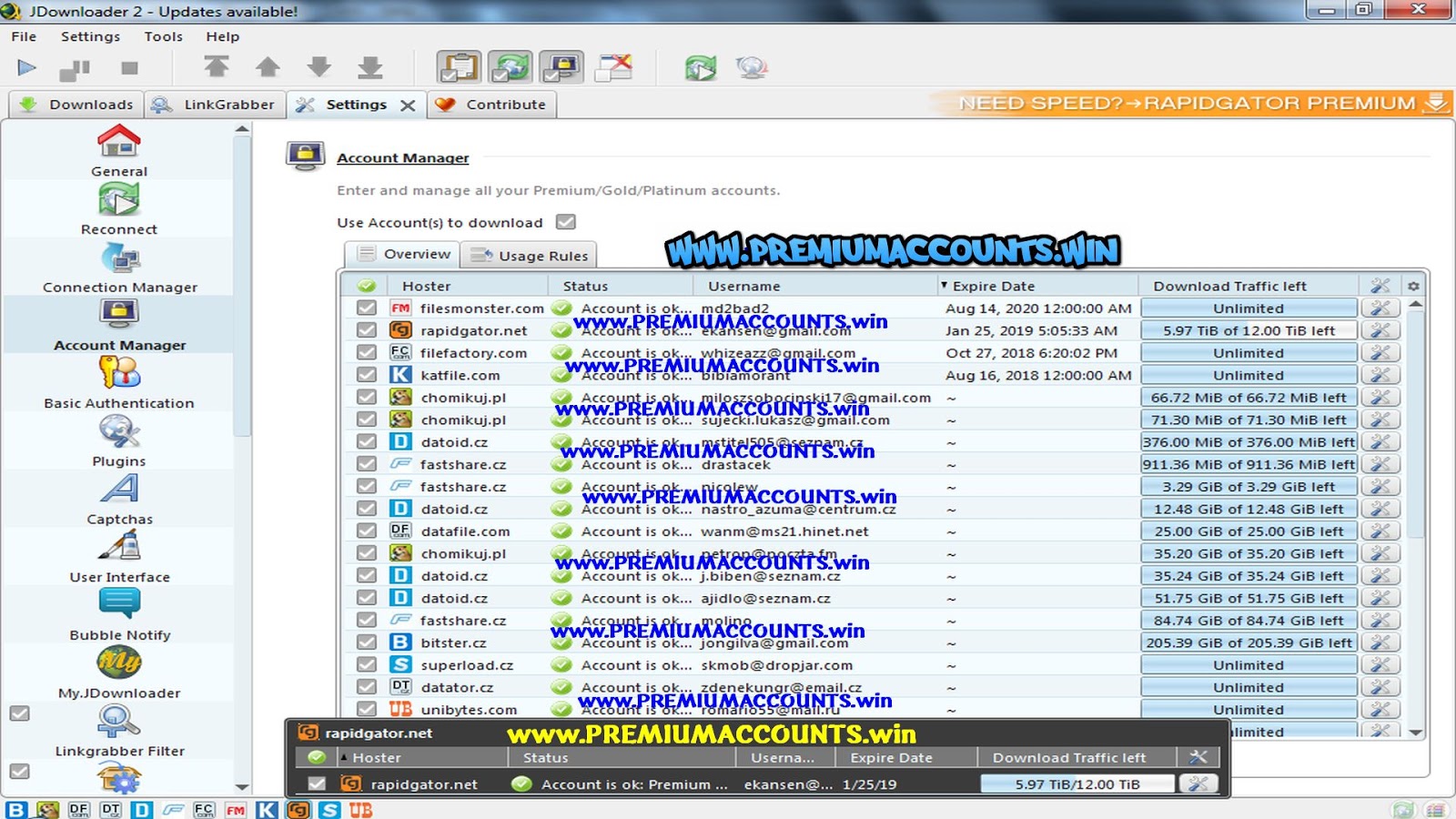Click rapidgator 5.97 TiB traffic bar

[x=1249, y=330]
